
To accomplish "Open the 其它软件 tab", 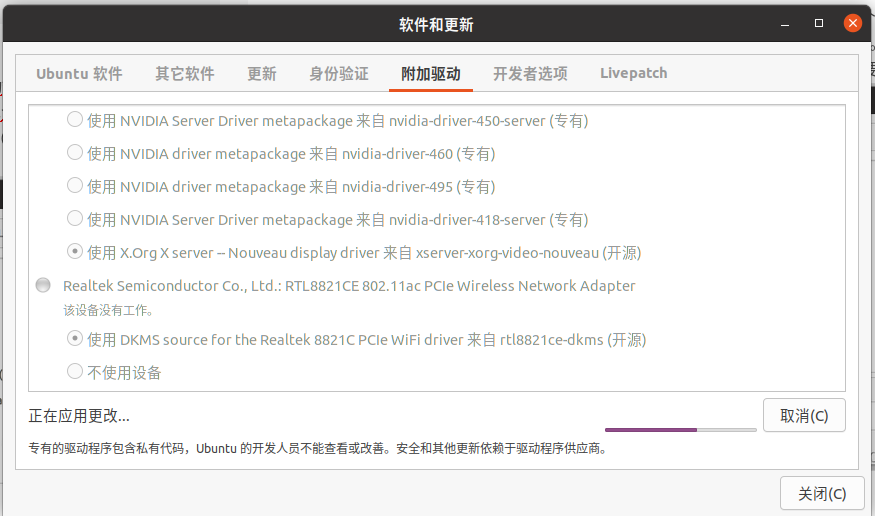I will (185, 74).
